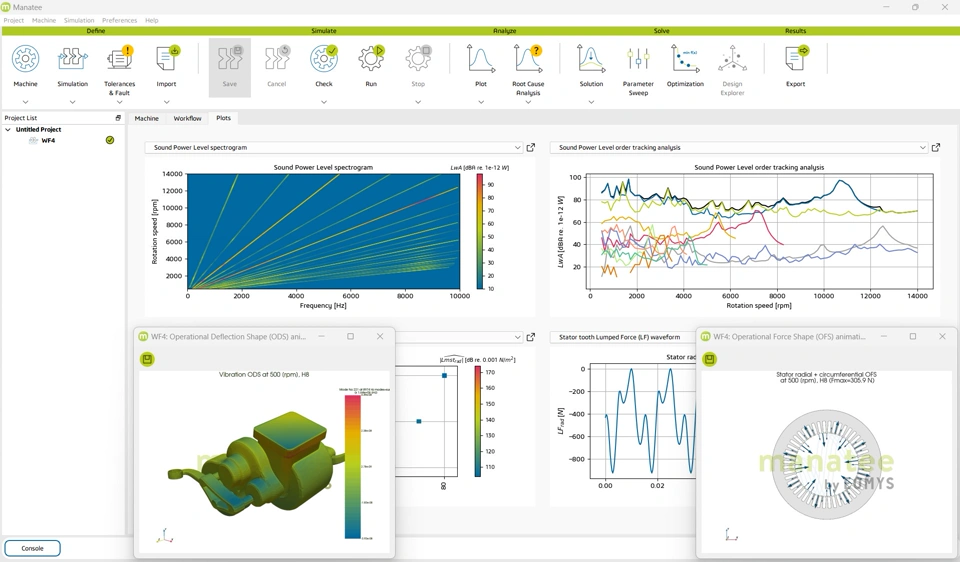Click the WF4 green status check icon
Screen dimensions: 960x562
tap(110, 140)
